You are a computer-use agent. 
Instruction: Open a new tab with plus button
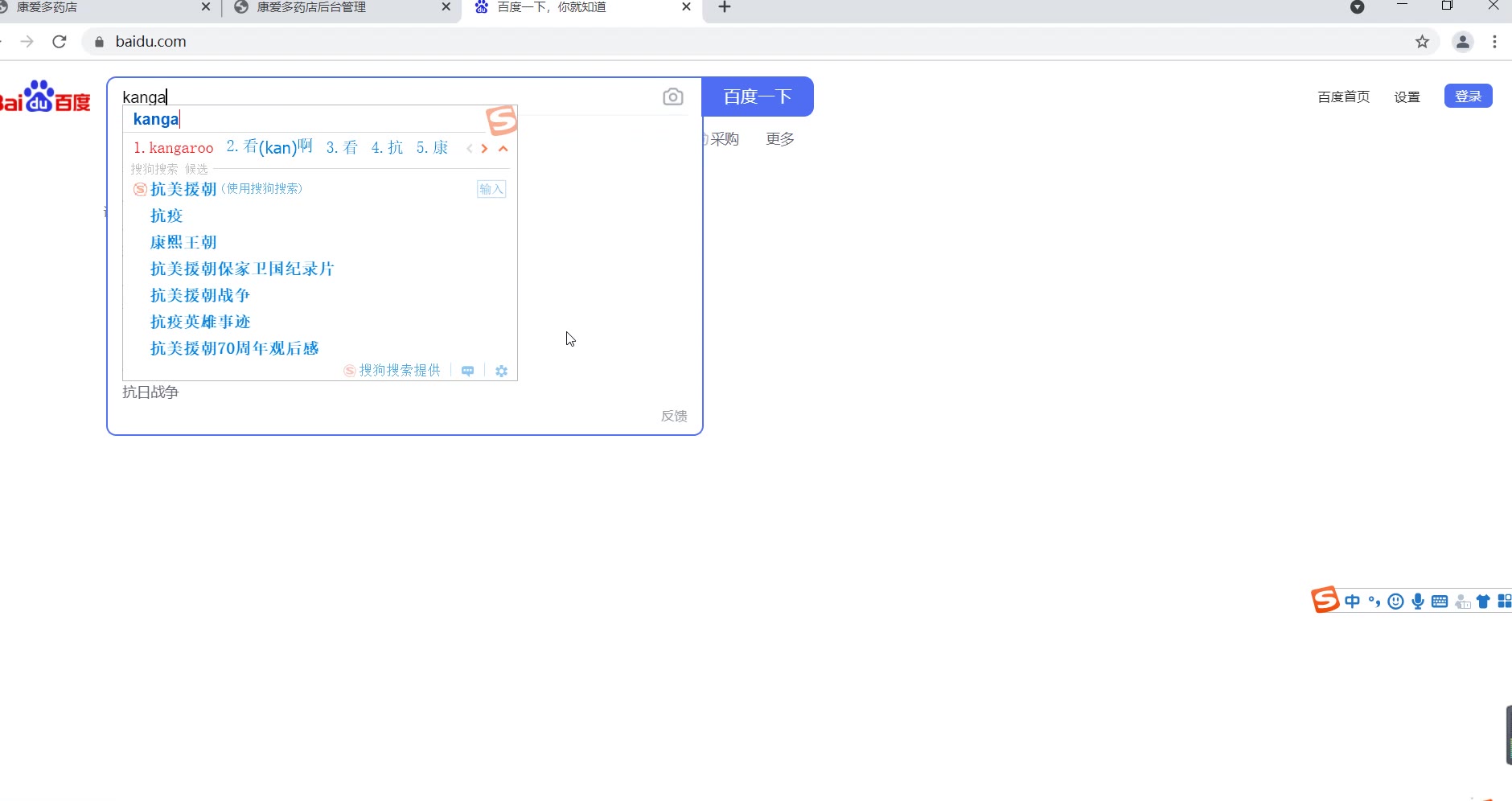(x=725, y=7)
